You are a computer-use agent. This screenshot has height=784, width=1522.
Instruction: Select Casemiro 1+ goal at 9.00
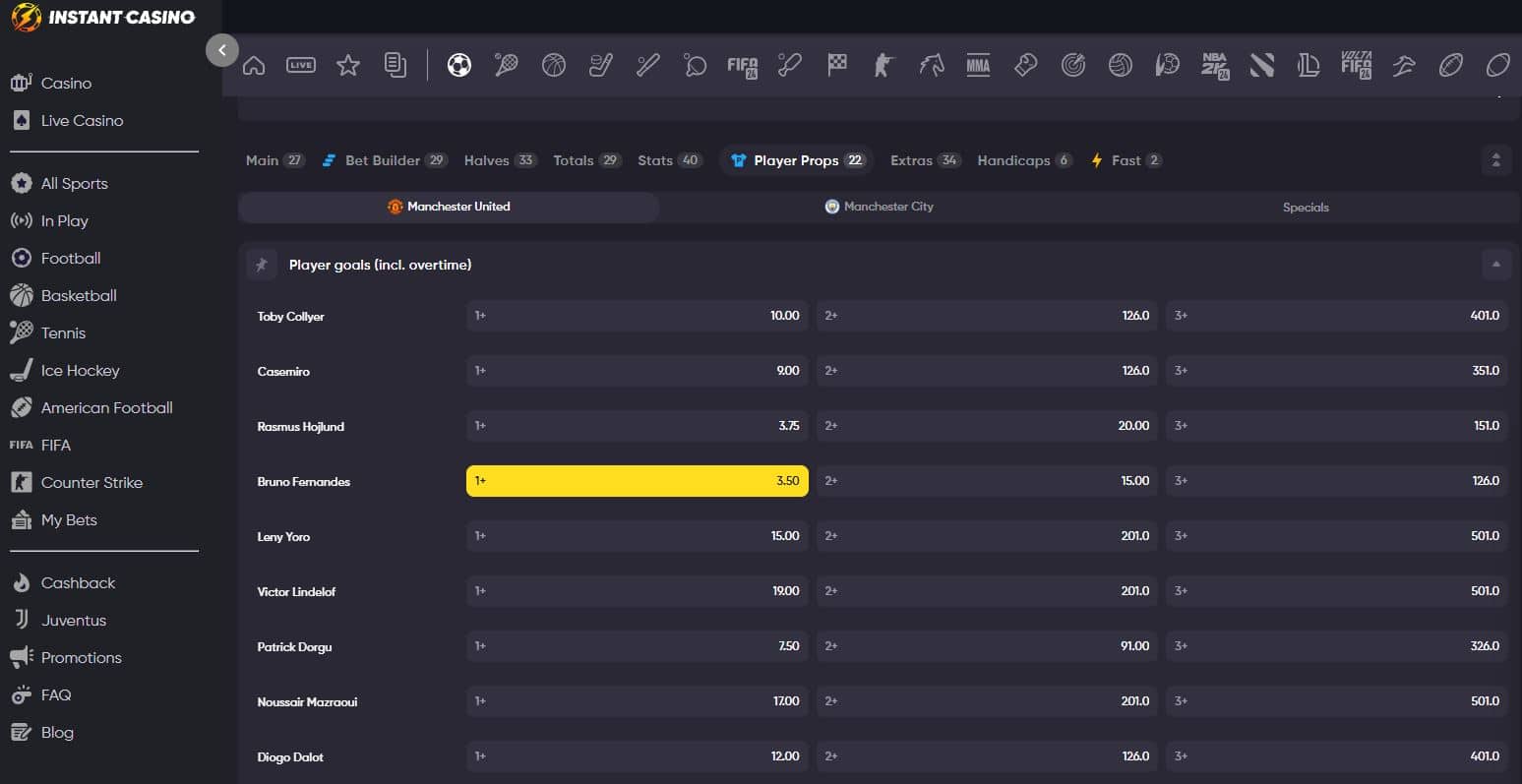point(638,371)
